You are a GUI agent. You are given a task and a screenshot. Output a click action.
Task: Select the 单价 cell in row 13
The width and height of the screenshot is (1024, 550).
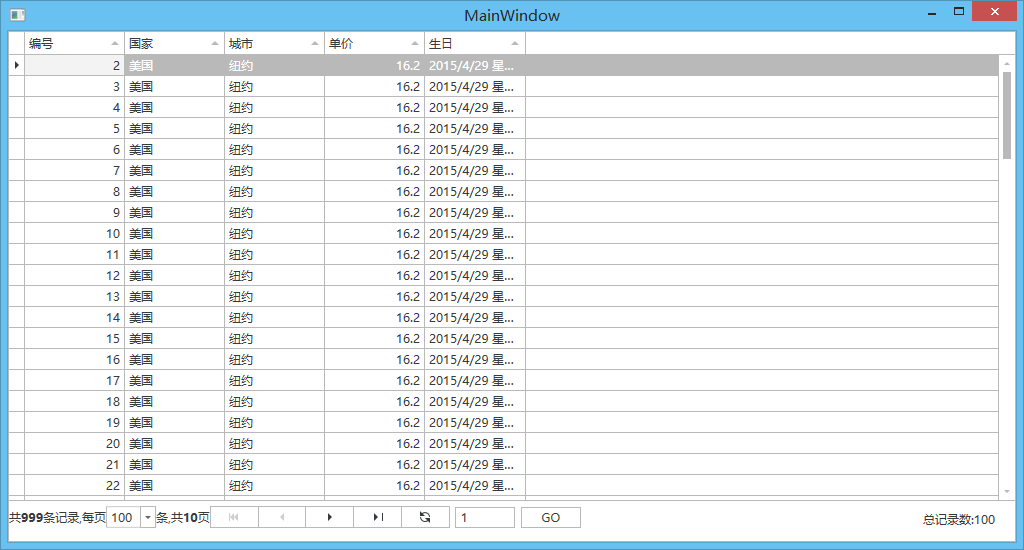tap(374, 297)
